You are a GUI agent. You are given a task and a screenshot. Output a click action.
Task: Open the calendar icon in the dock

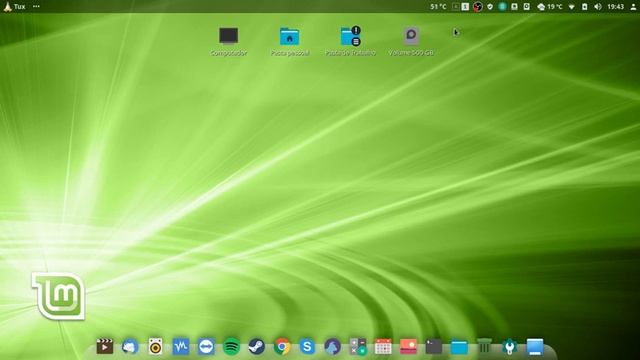coord(383,347)
